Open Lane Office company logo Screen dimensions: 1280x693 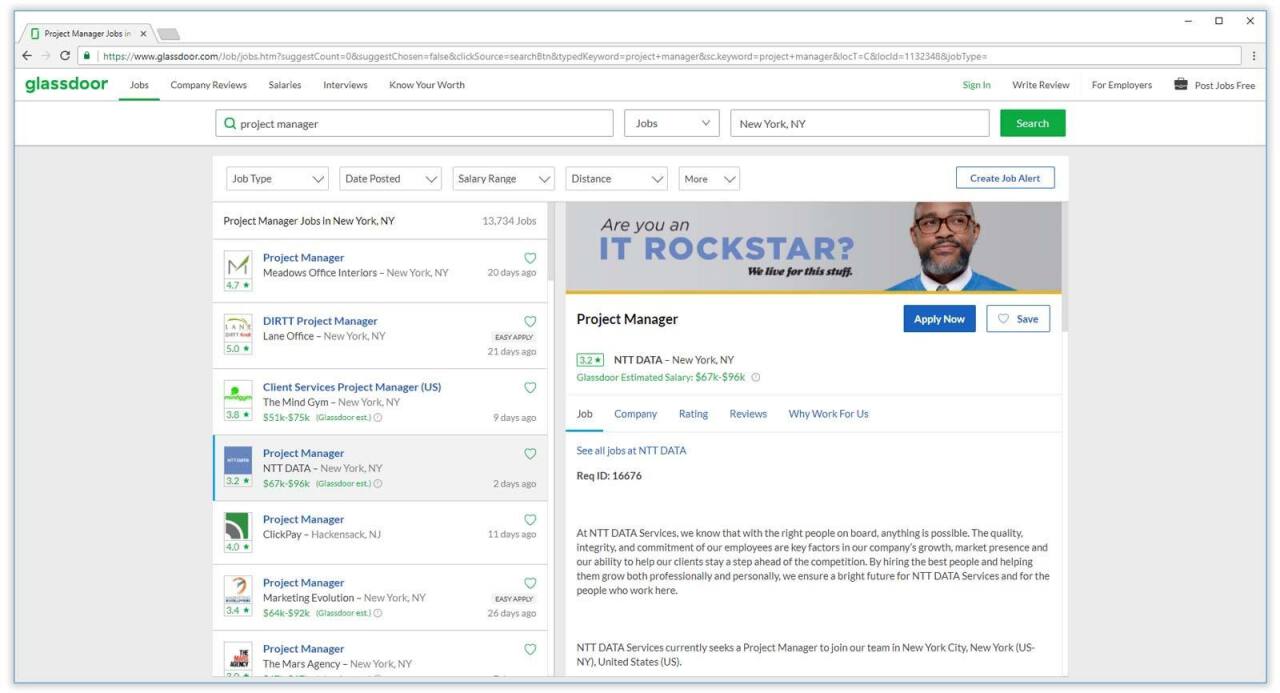(x=238, y=328)
